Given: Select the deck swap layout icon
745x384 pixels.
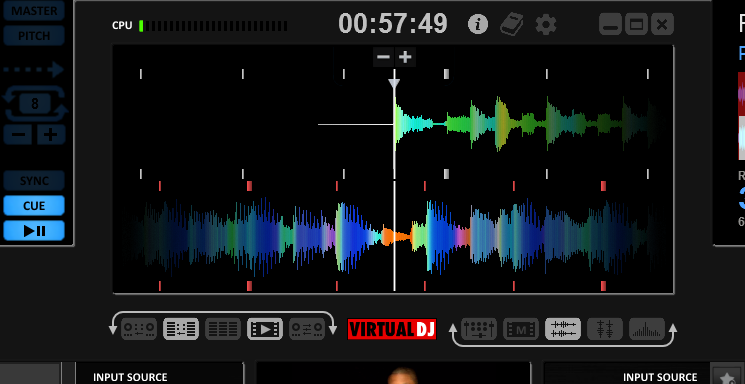Looking at the screenshot, I should 307,328.
